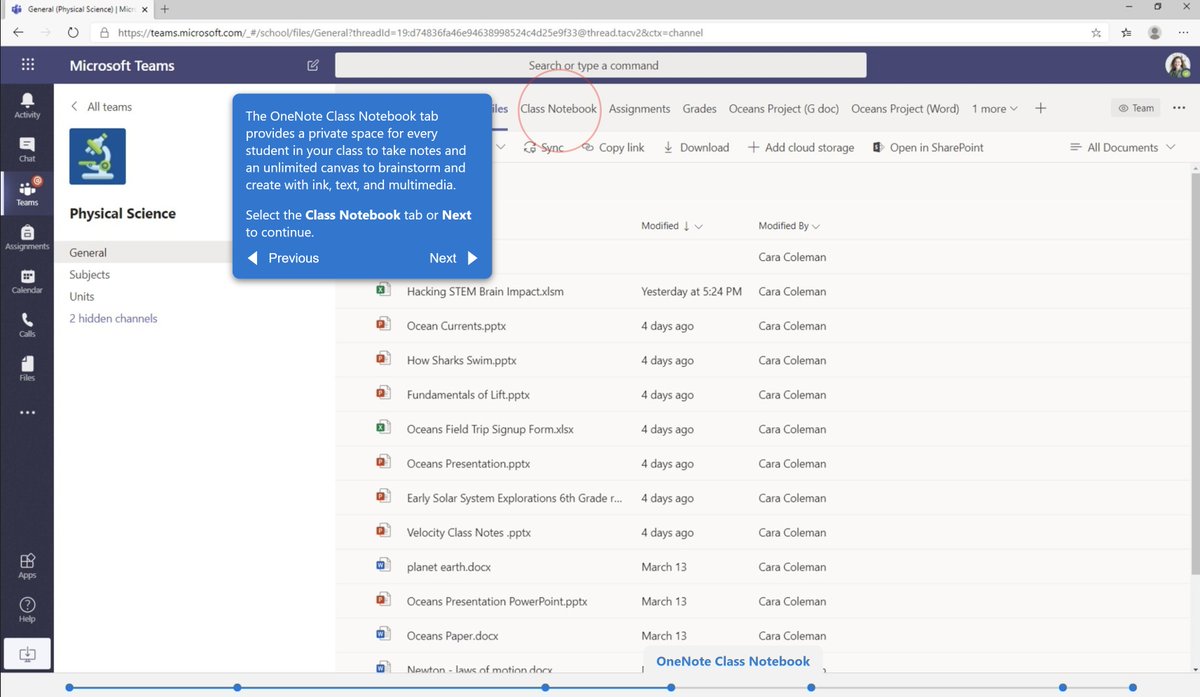Click Sync in the files toolbar
Image resolution: width=1200 pixels, height=697 pixels.
point(544,147)
